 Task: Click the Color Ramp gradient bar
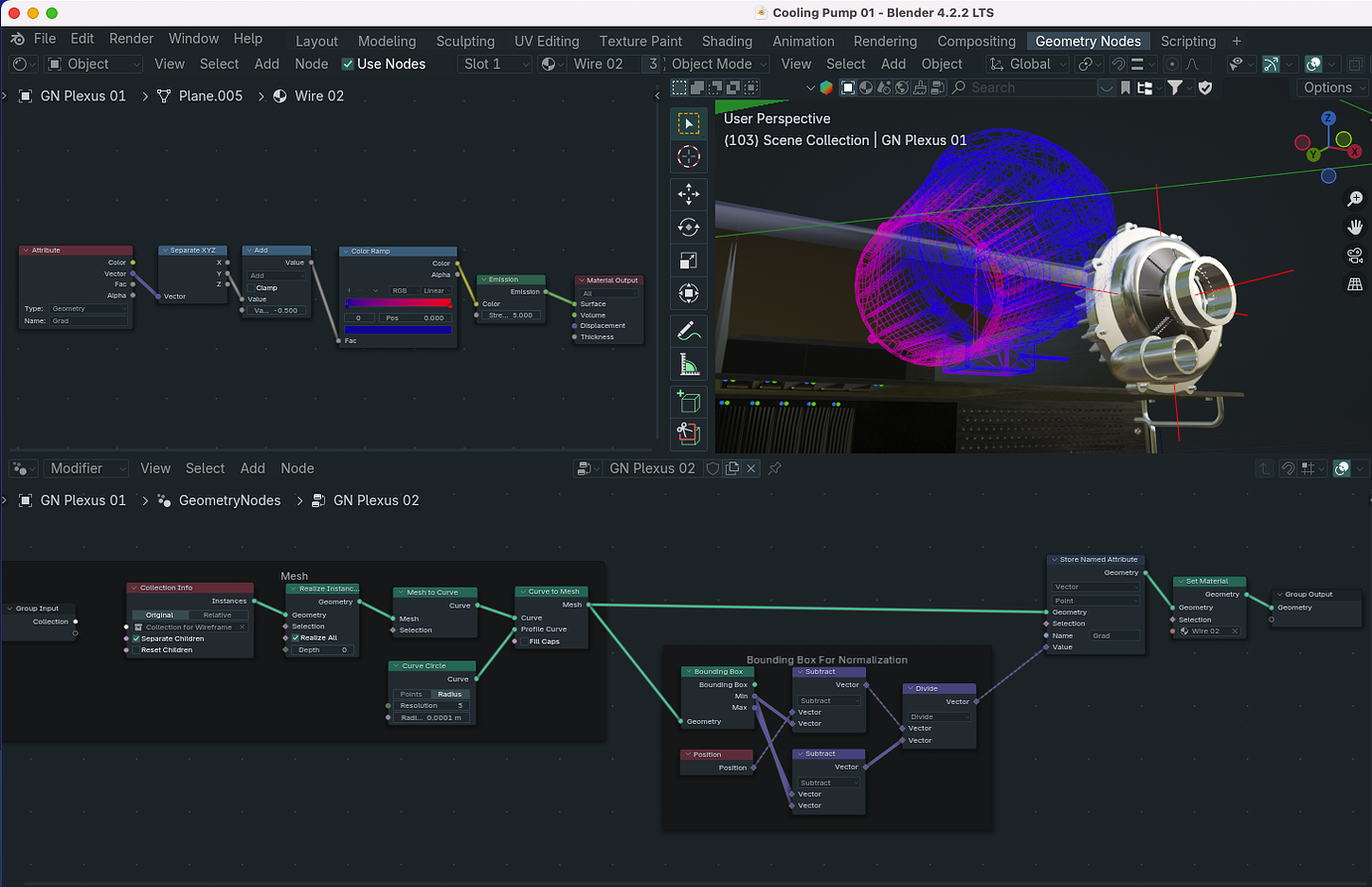(398, 303)
